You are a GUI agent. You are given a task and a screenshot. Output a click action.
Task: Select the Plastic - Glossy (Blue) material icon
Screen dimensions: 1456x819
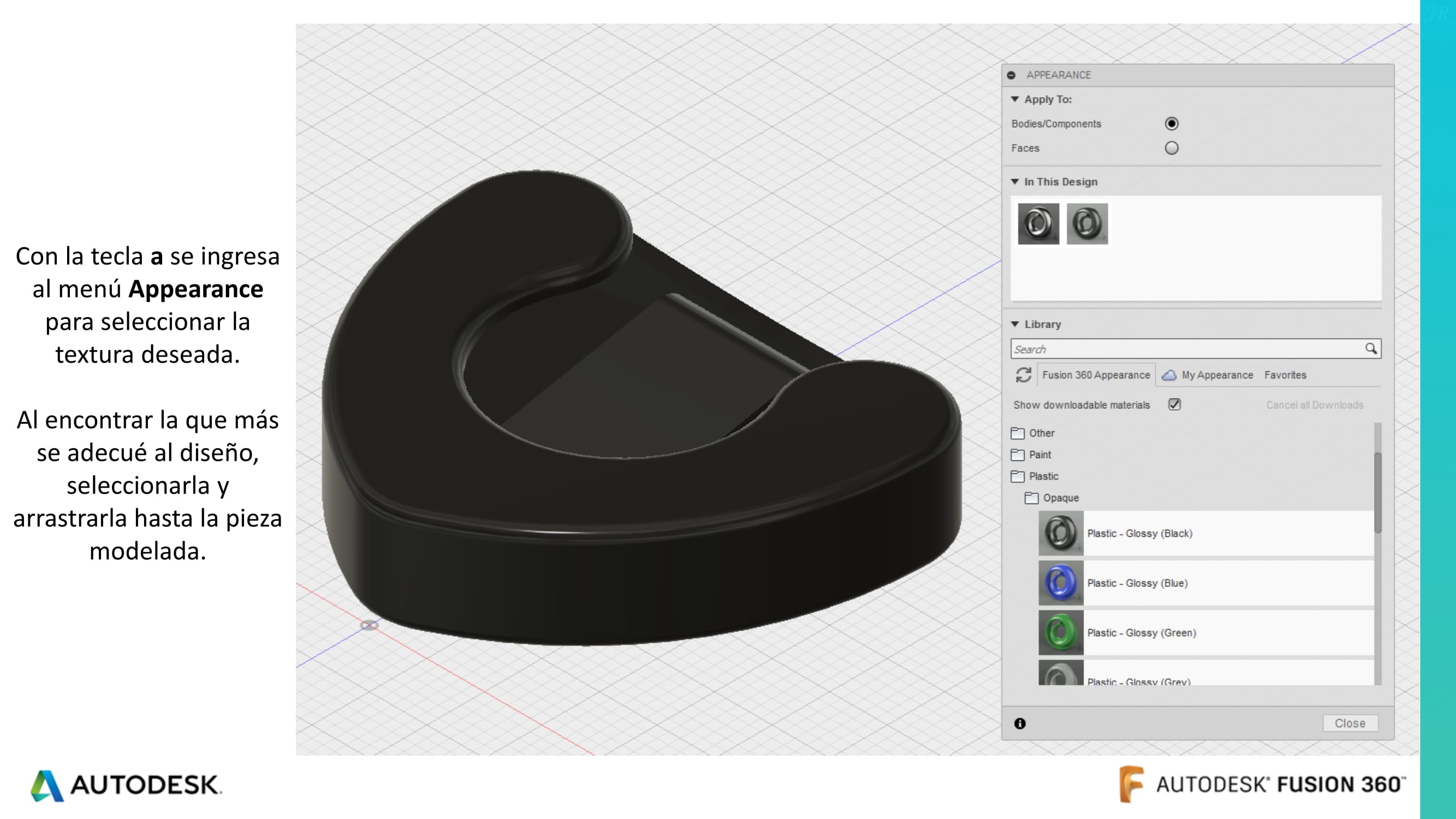point(1060,583)
